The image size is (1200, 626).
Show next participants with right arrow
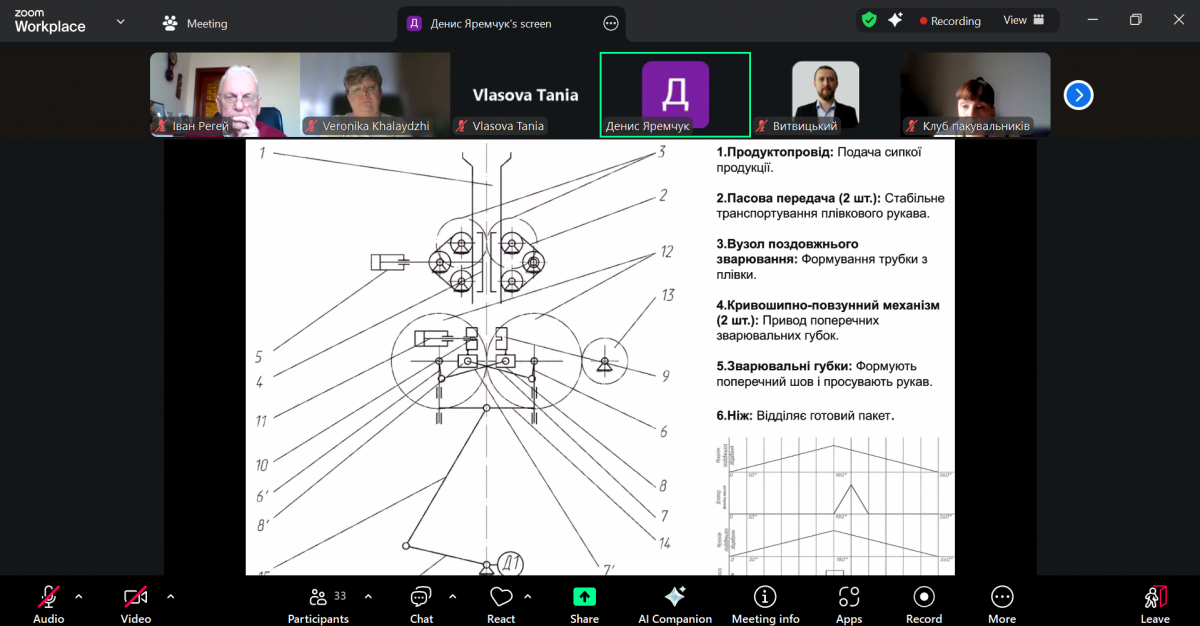pos(1078,95)
